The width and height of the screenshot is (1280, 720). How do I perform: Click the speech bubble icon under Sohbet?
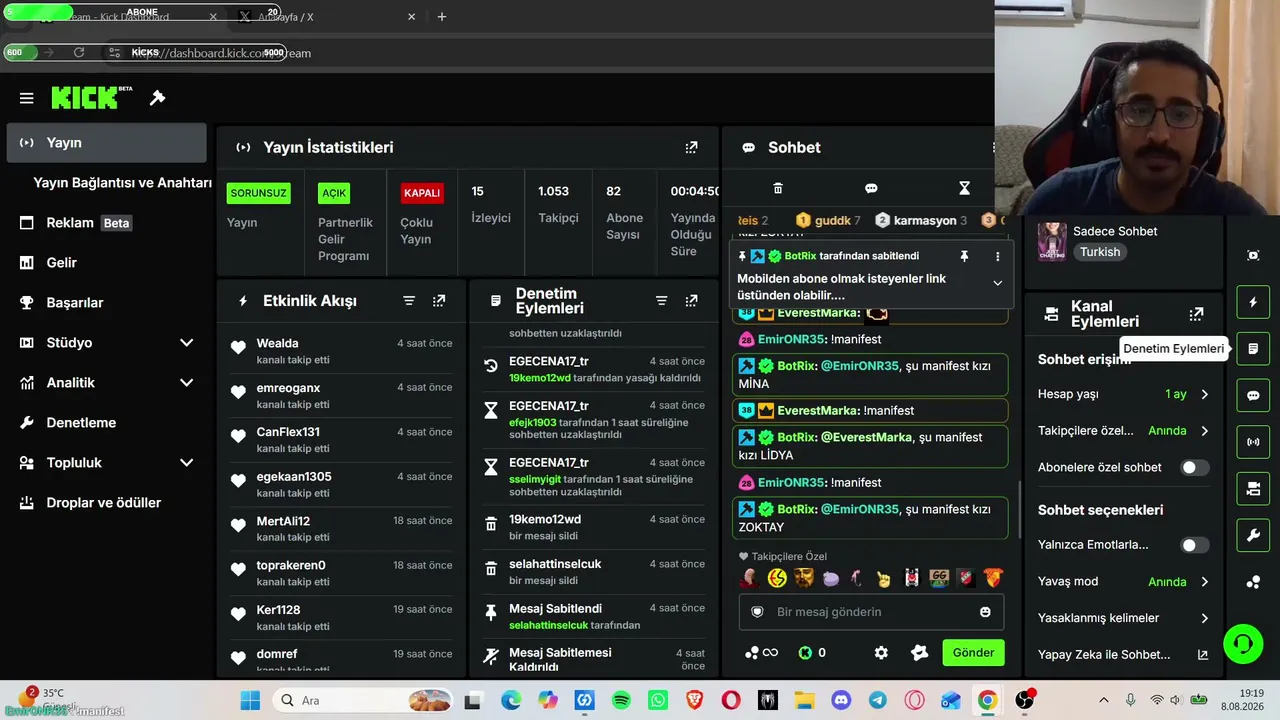(871, 188)
